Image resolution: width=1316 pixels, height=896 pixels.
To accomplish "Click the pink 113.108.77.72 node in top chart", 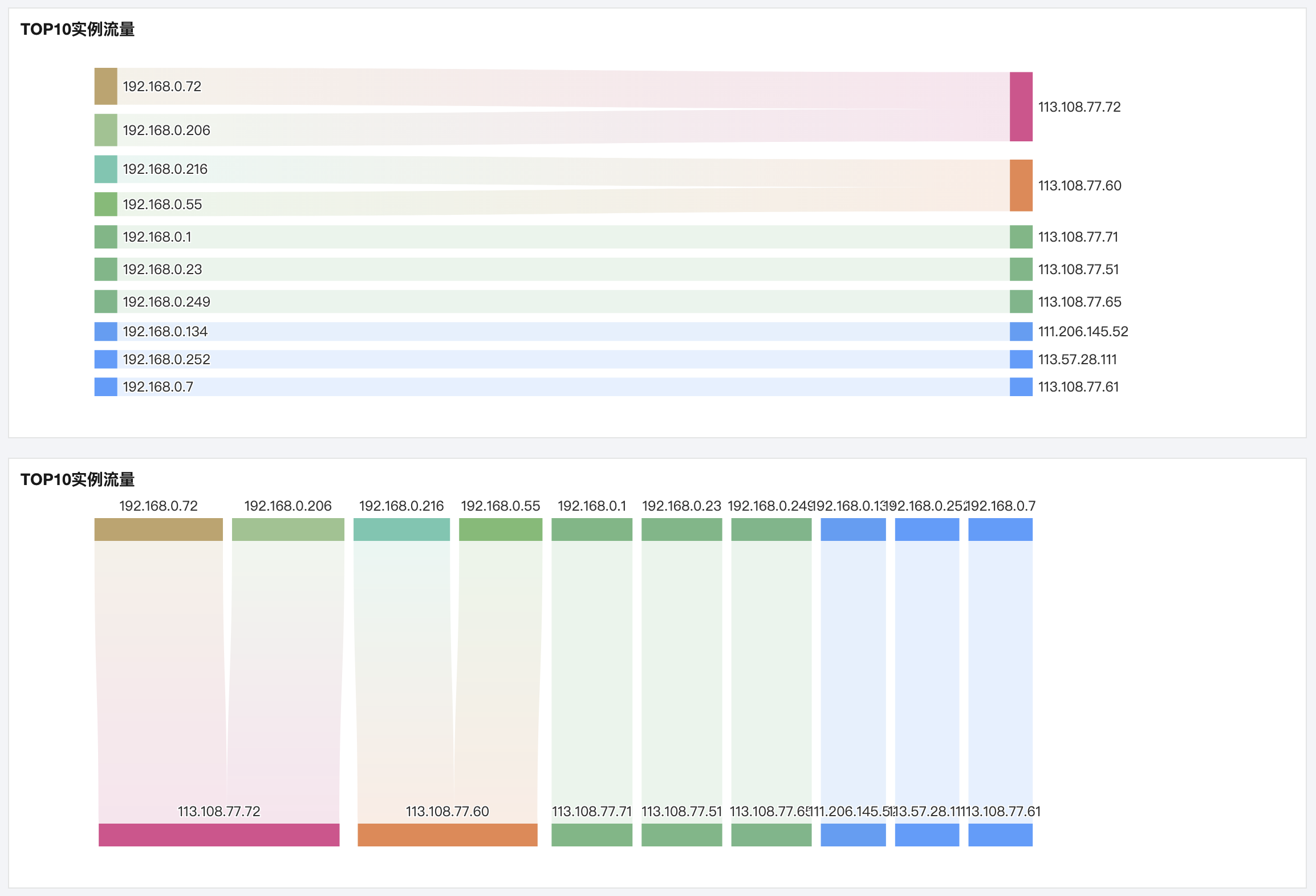I will click(1021, 107).
